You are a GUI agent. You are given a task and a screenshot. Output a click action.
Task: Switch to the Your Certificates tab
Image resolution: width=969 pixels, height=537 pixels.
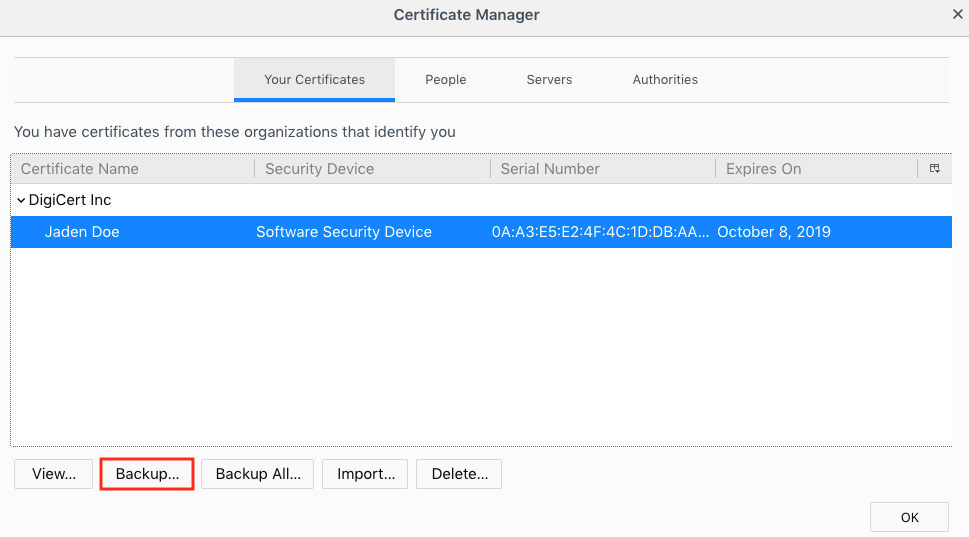pyautogui.click(x=314, y=80)
